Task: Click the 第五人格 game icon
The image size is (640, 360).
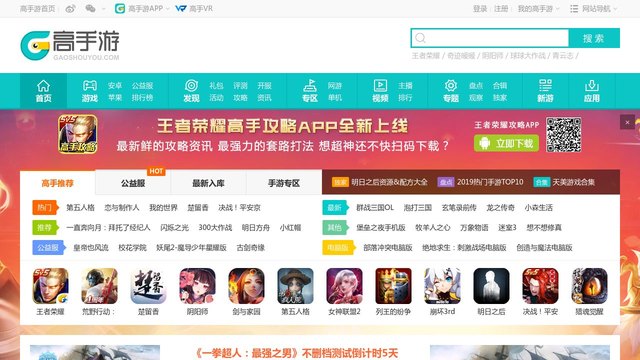Action: 296,286
